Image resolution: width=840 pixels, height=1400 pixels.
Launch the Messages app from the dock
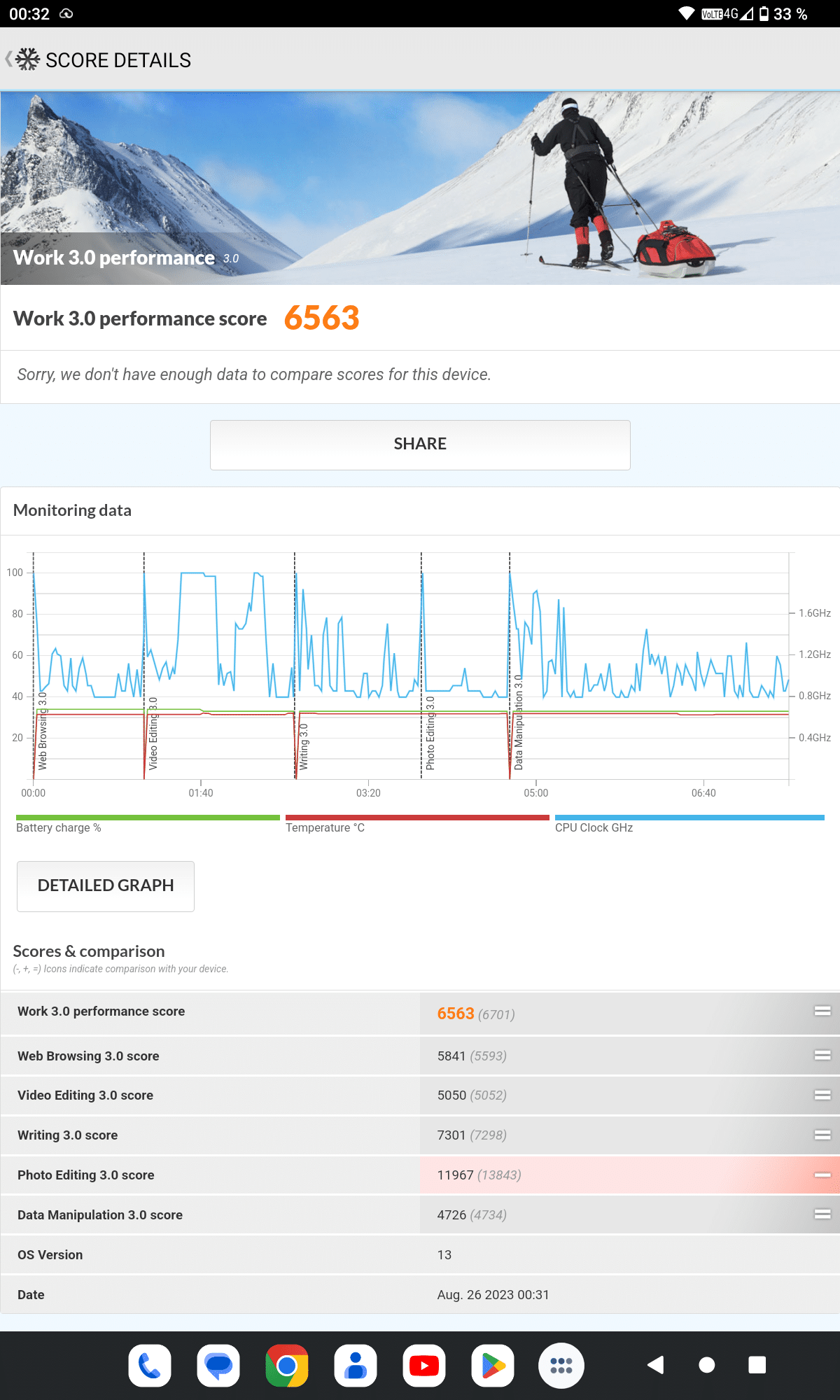pos(218,1365)
